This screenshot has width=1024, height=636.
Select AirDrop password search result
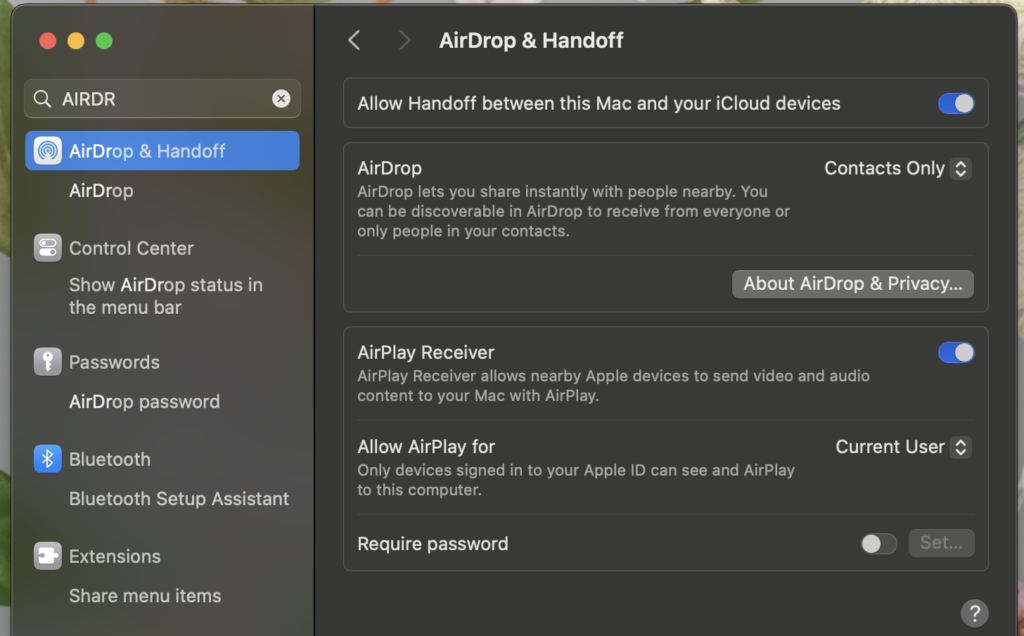coord(144,402)
